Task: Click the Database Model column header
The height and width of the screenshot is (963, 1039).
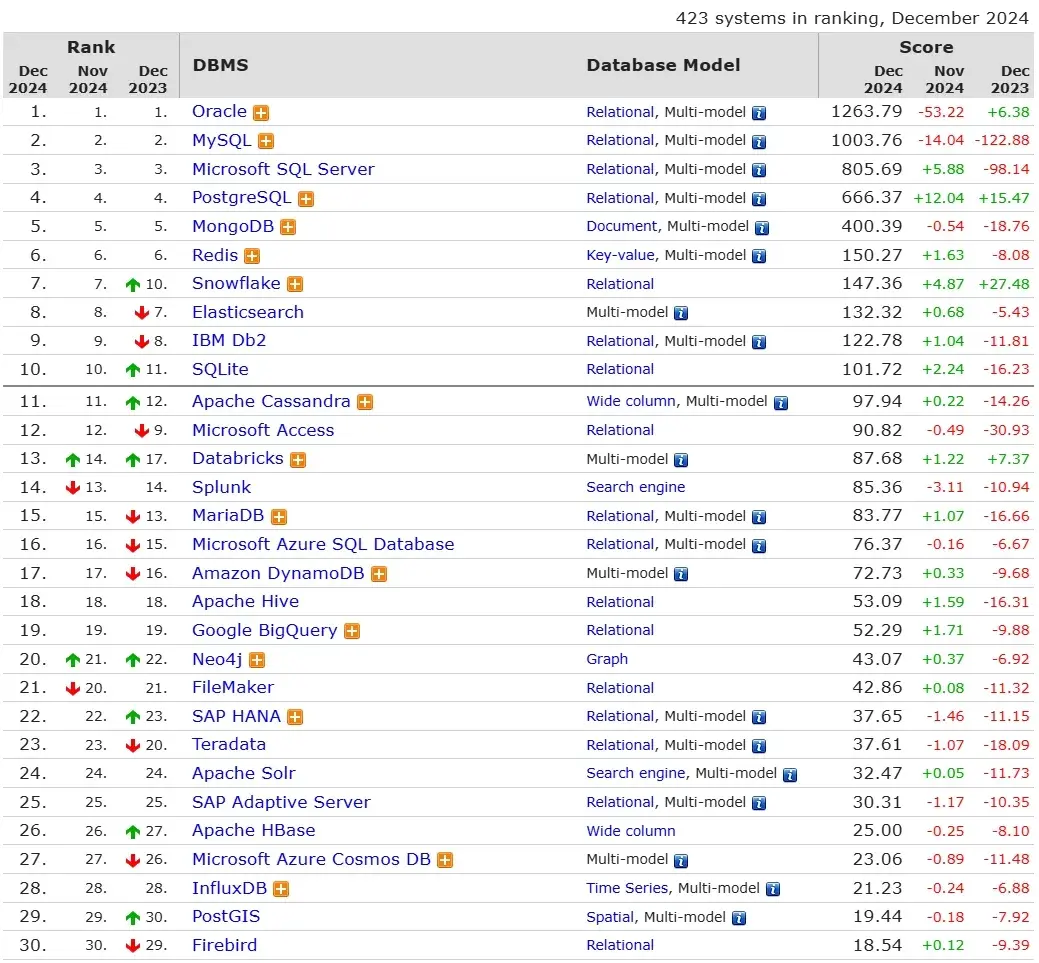Action: click(x=663, y=65)
